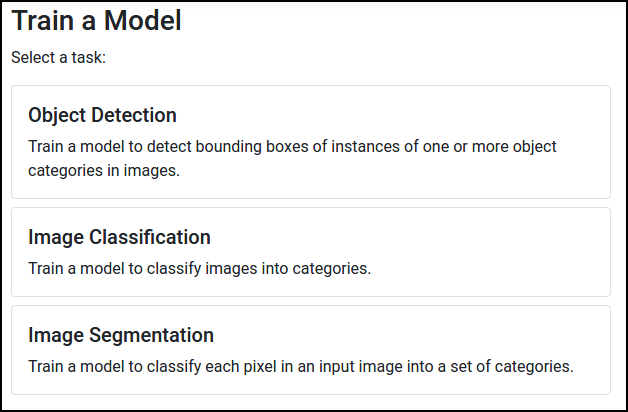Click empty space right of Object Detection title
This screenshot has height=412, width=628.
point(392,115)
